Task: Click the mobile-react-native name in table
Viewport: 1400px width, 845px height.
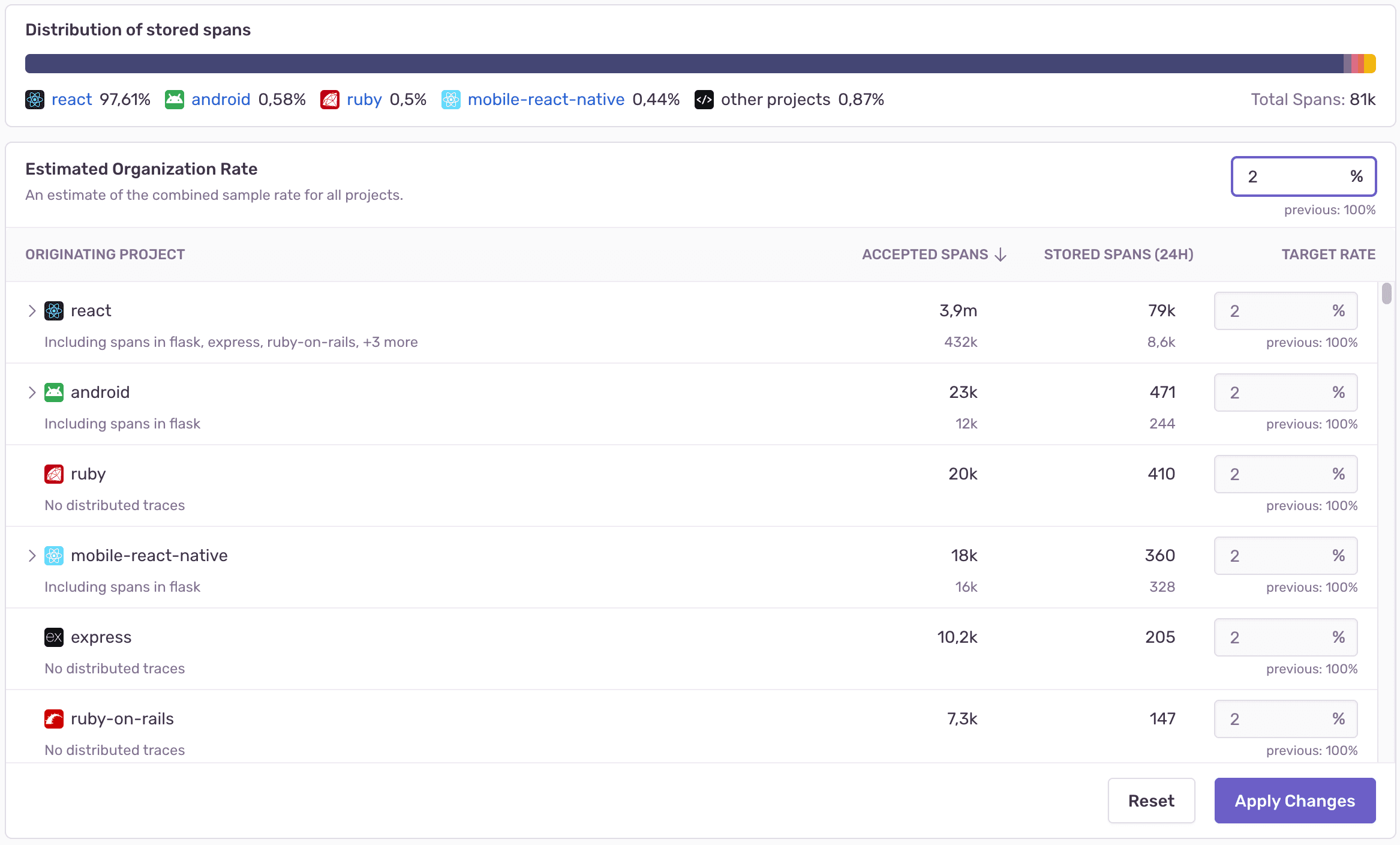Action: tap(149, 556)
